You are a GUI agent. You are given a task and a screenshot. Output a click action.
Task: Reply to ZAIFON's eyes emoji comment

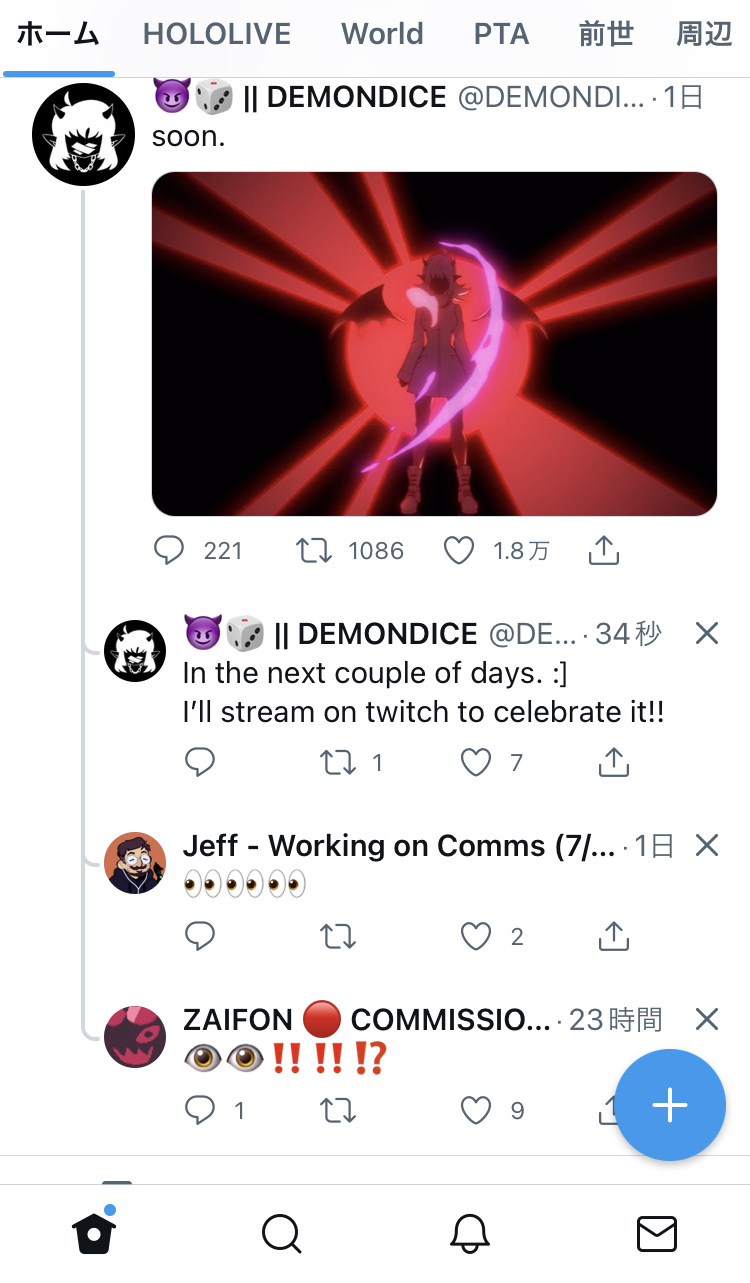(201, 1110)
